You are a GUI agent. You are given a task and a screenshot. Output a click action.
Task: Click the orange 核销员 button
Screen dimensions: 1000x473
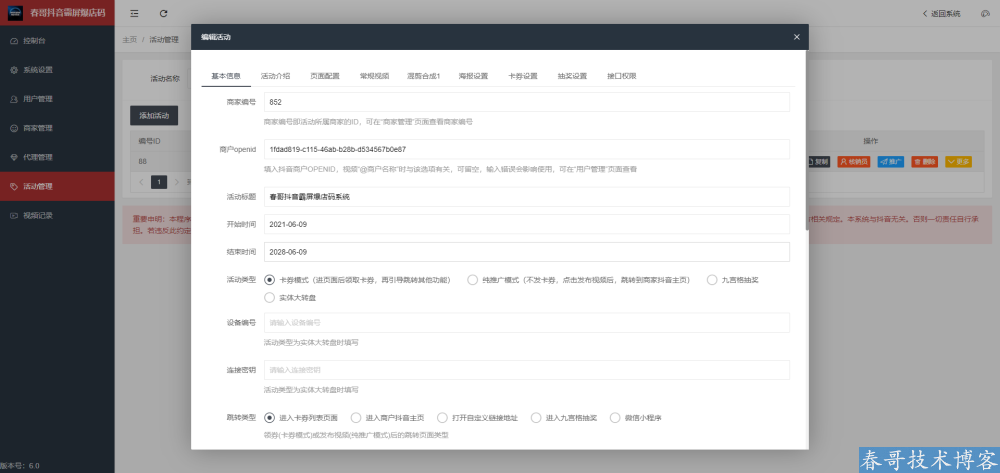[854, 162]
